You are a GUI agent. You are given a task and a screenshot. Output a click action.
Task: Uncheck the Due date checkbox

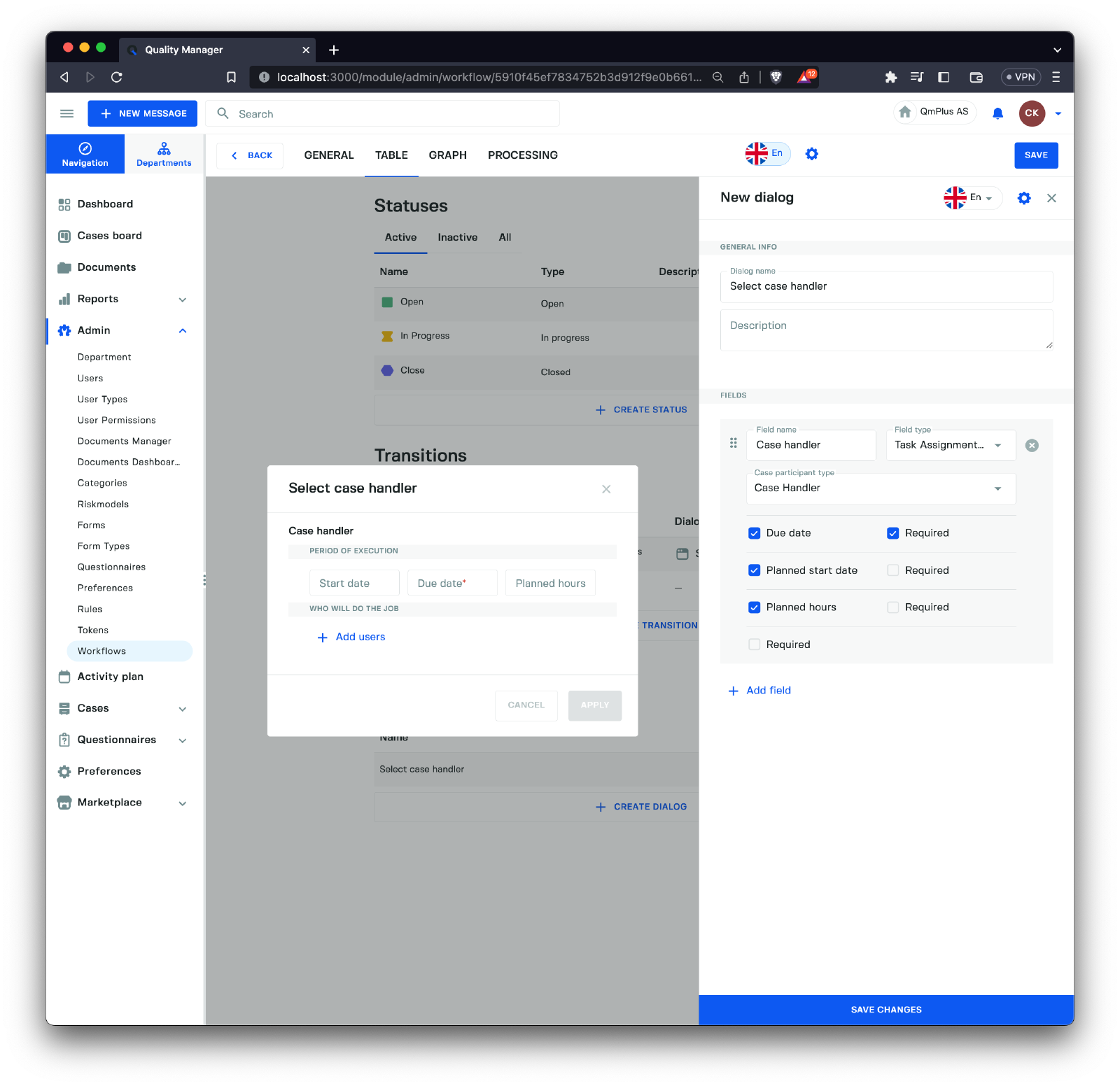(x=754, y=533)
